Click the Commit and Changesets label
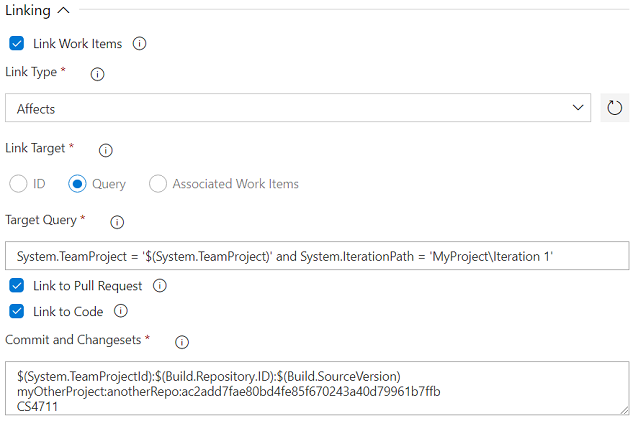 73,340
